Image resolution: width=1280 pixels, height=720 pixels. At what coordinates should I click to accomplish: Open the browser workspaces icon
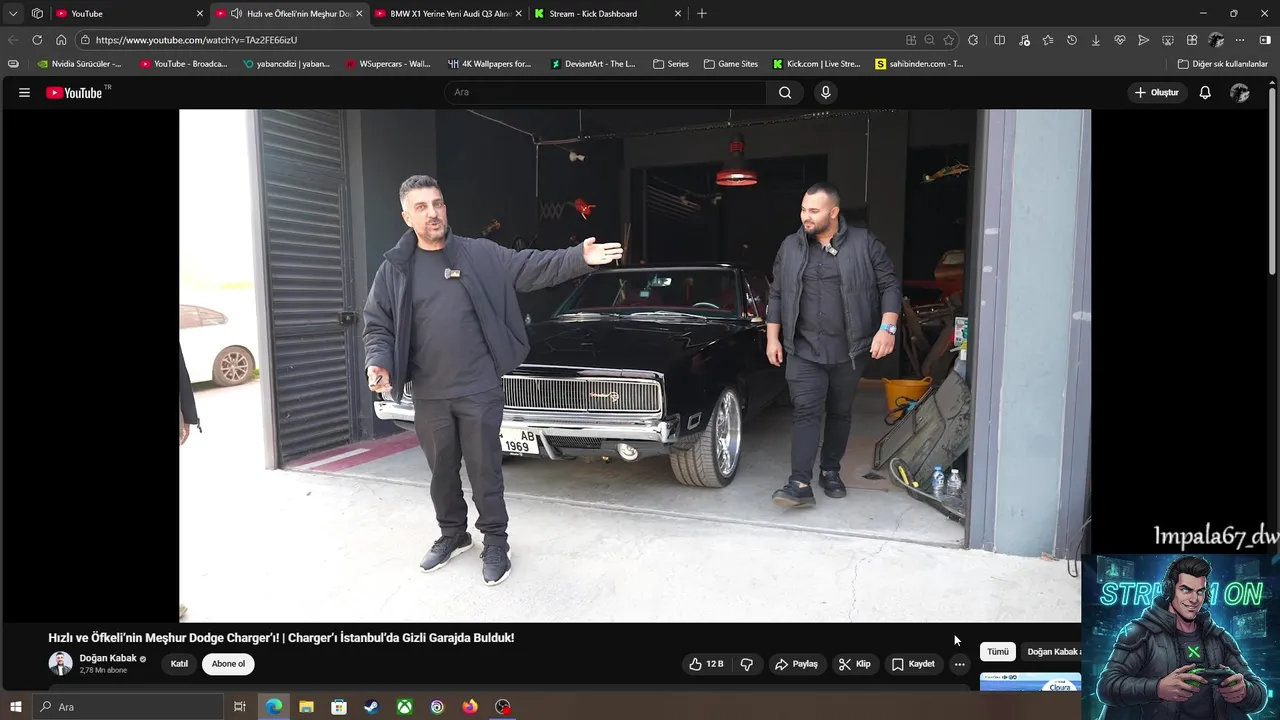(x=37, y=14)
